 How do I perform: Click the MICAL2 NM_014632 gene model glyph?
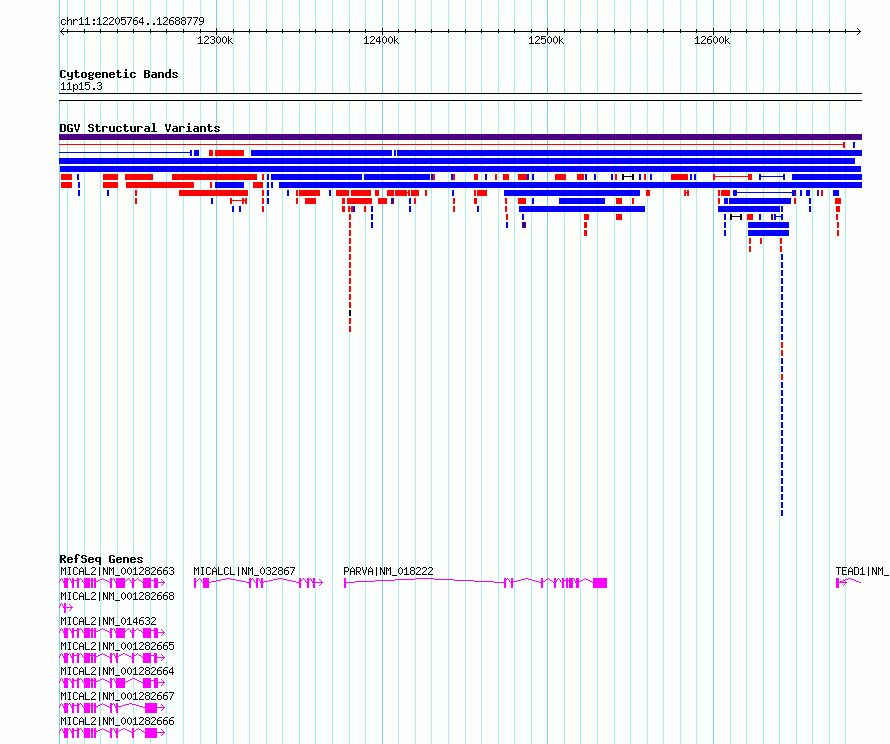click(x=112, y=633)
